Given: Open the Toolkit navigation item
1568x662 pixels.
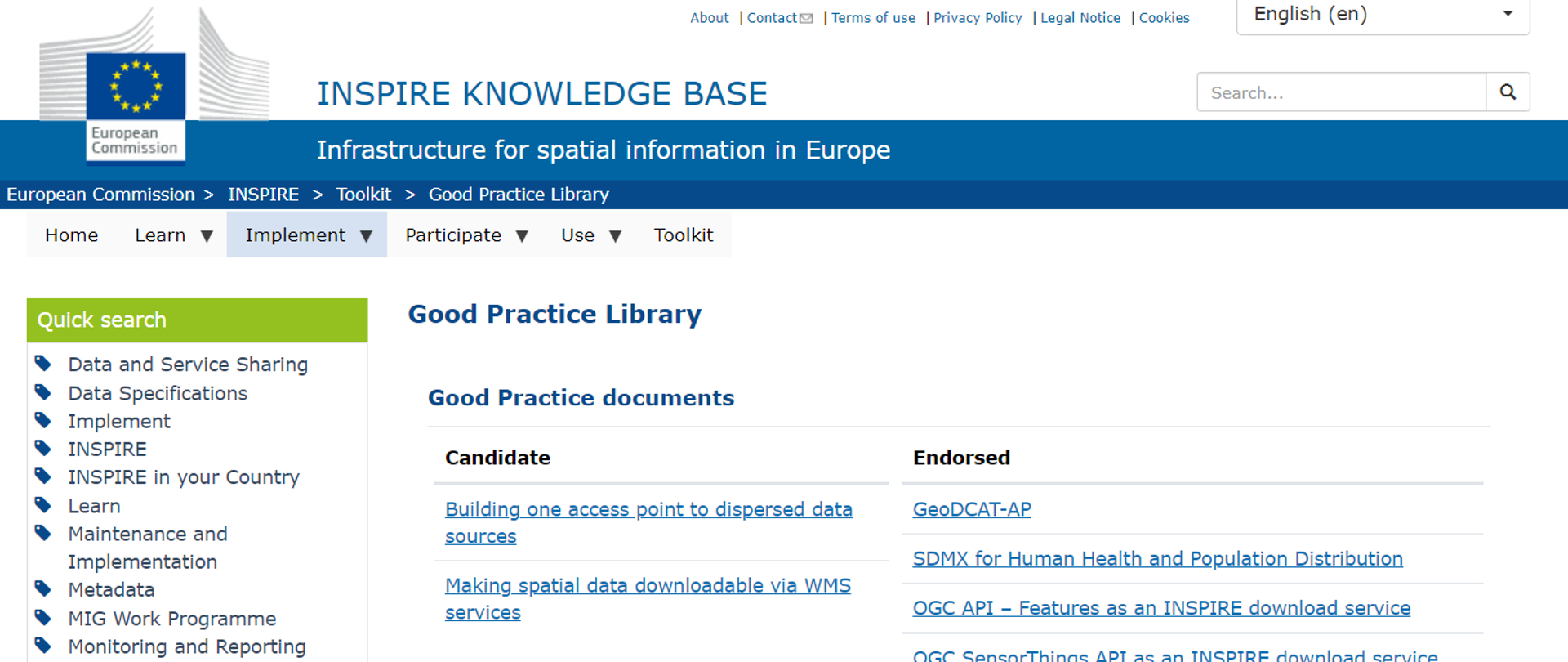Looking at the screenshot, I should pyautogui.click(x=684, y=235).
